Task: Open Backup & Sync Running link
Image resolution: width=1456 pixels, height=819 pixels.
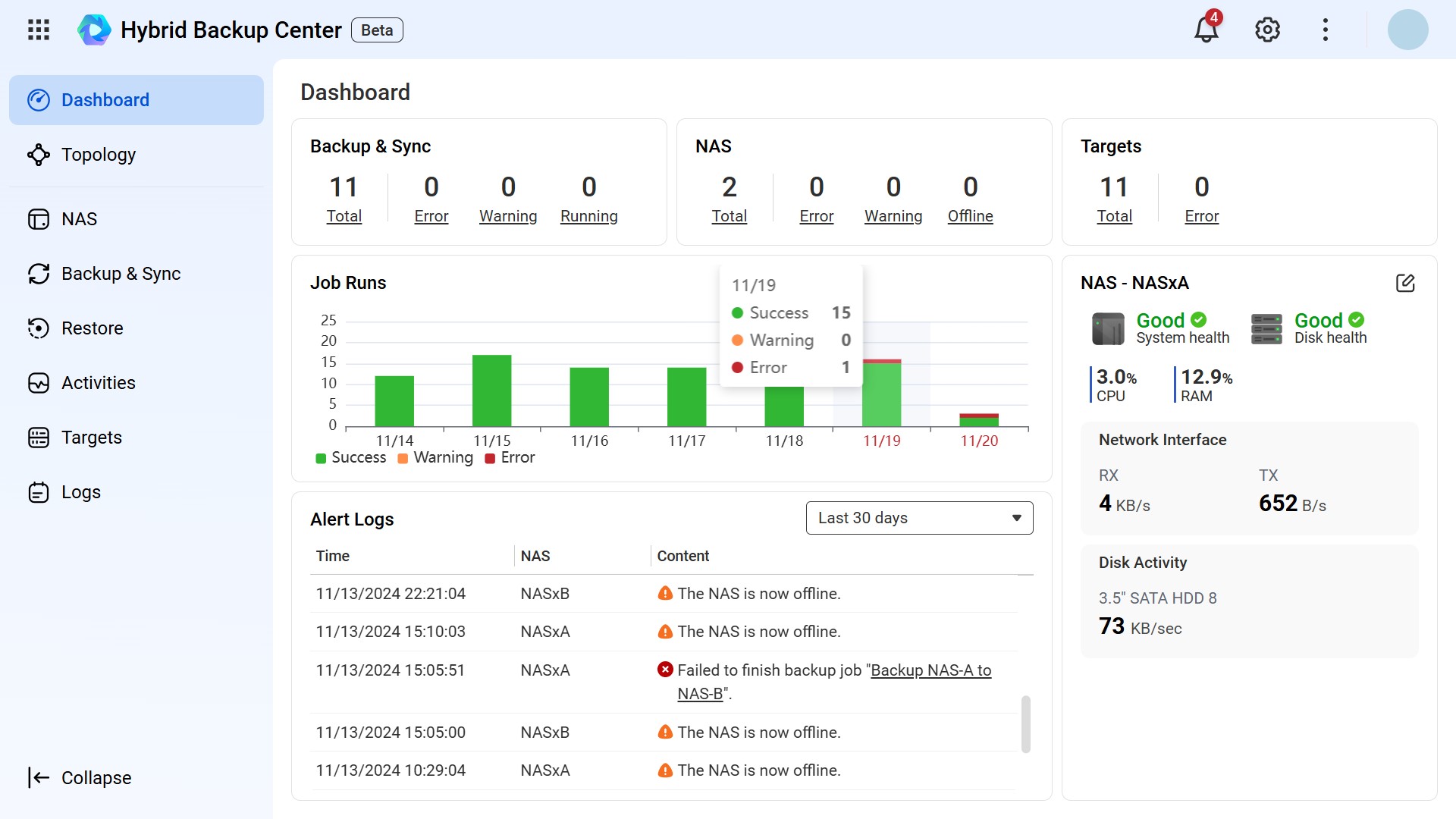Action: pyautogui.click(x=589, y=216)
